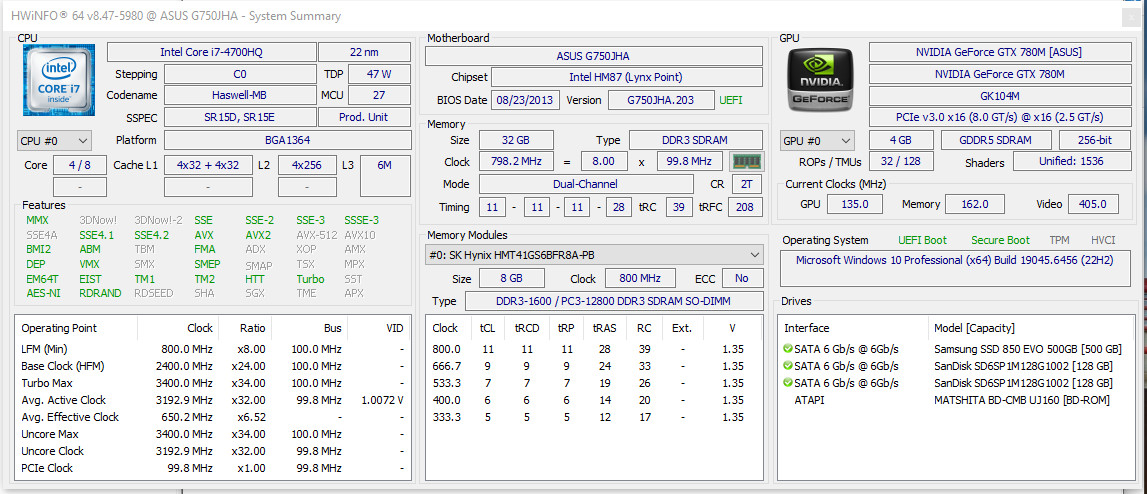1147x494 pixels.
Task: Click the Codename Haswell-MB field
Action: 240,95
